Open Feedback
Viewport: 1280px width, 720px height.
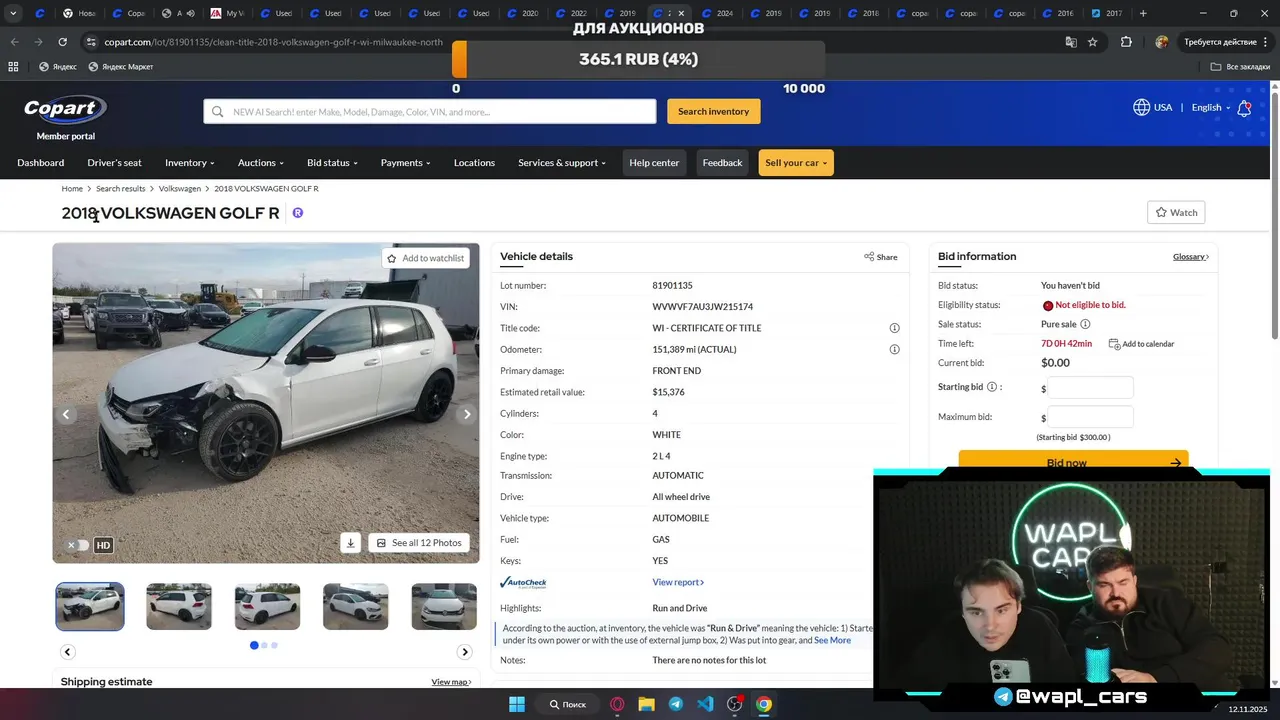[722, 163]
